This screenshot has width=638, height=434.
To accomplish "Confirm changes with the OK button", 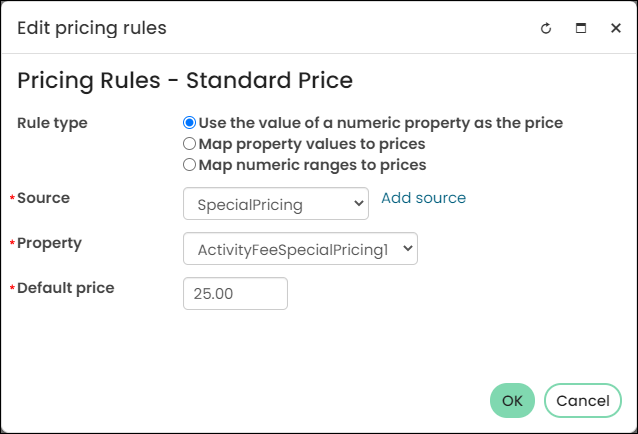I will tap(512, 401).
